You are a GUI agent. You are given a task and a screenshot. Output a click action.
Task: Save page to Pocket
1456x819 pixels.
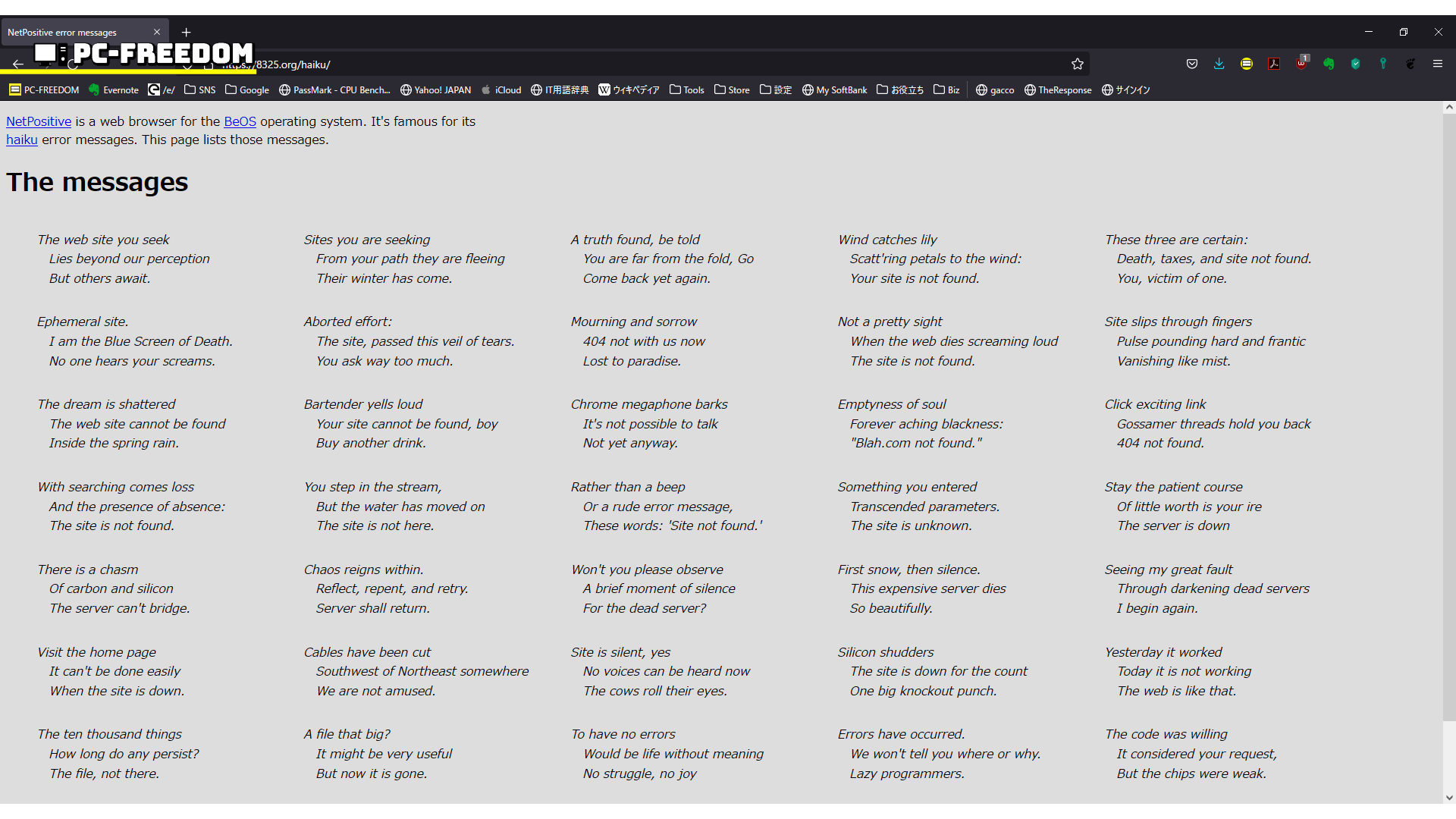(x=1192, y=64)
